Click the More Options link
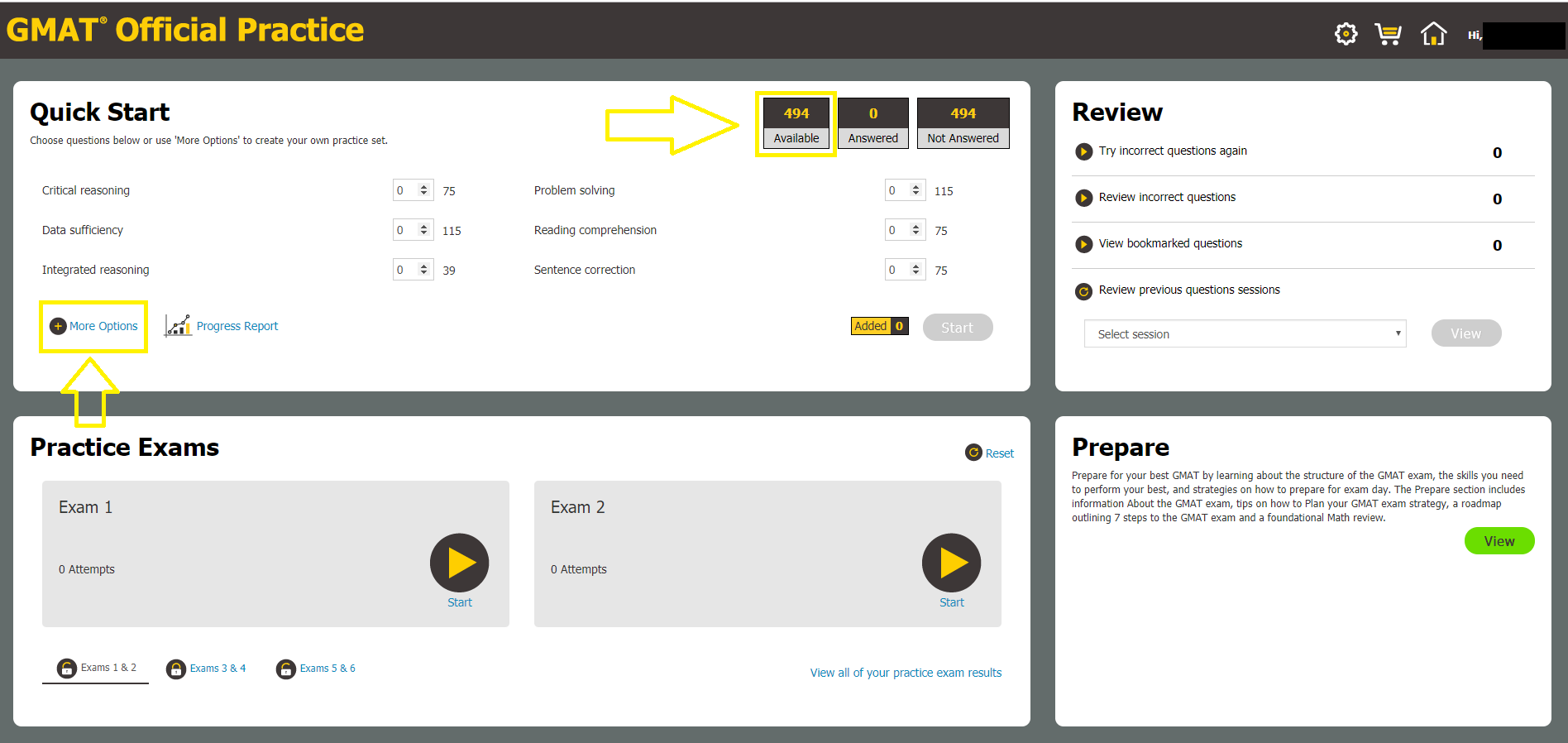Screen dimensions: 1568x743 [103, 326]
